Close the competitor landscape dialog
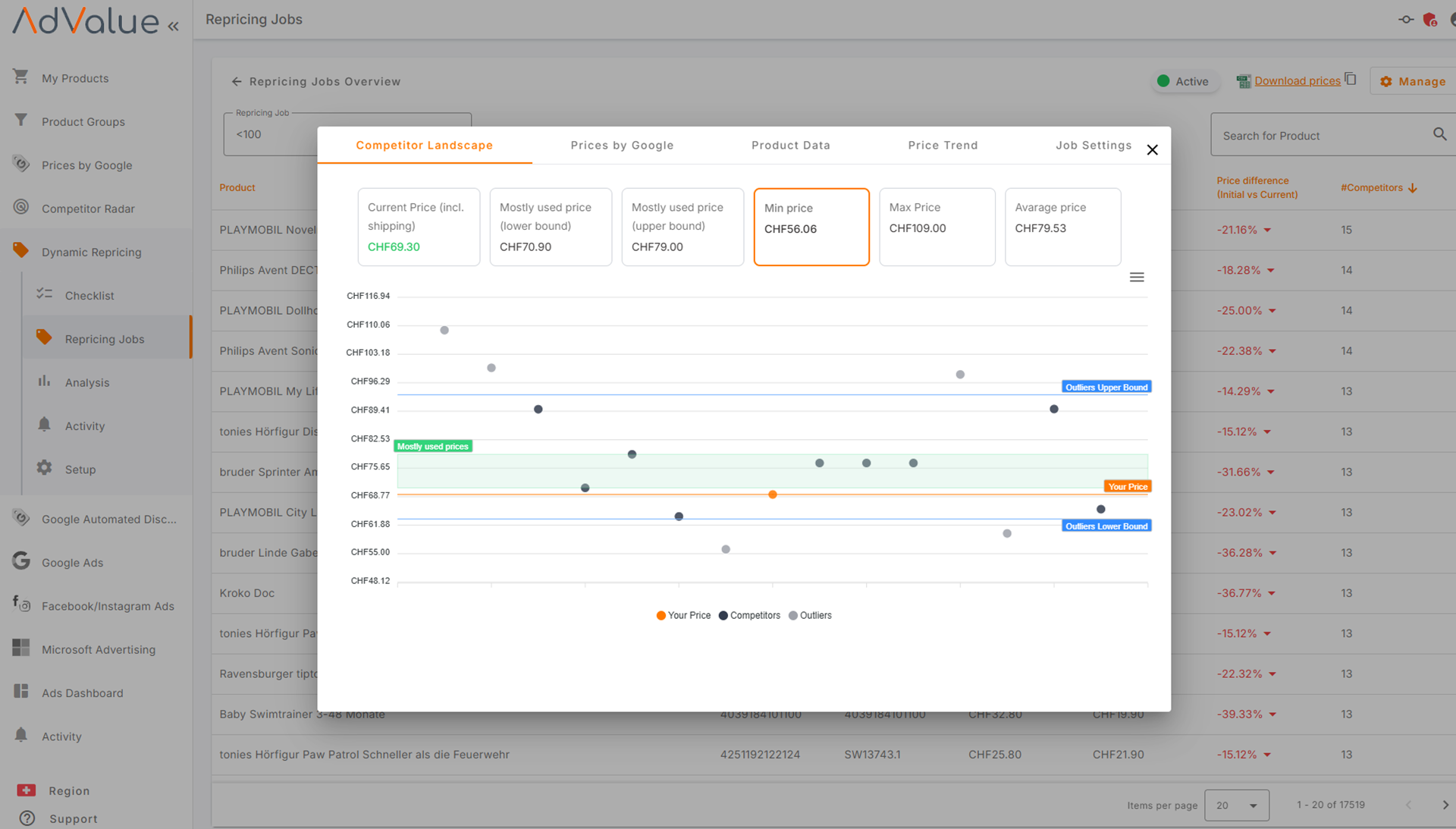 (x=1152, y=150)
